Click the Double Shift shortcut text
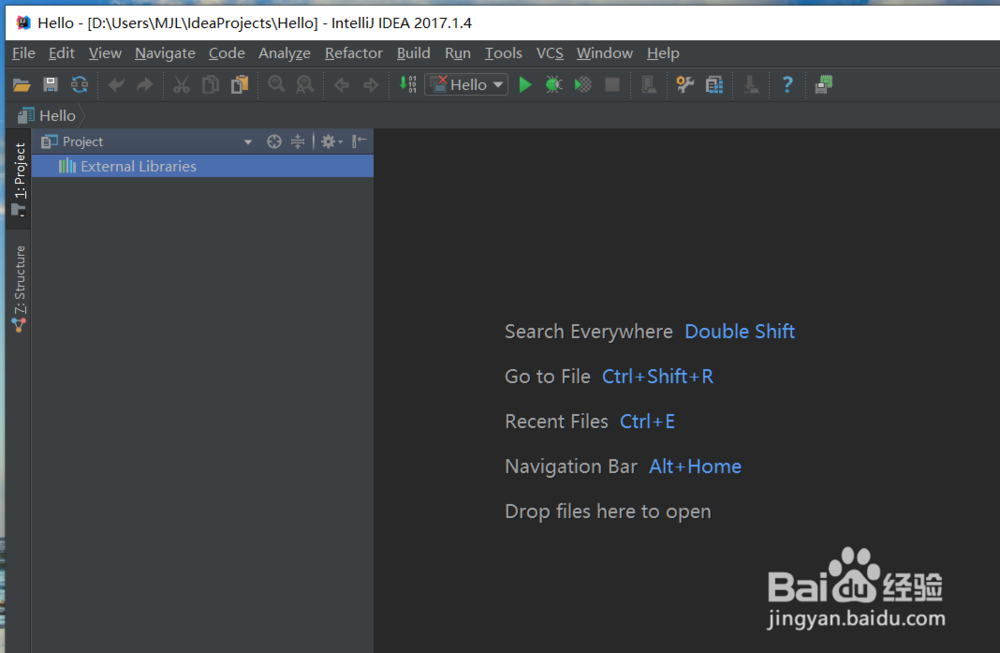Viewport: 1000px width, 653px height. click(740, 332)
